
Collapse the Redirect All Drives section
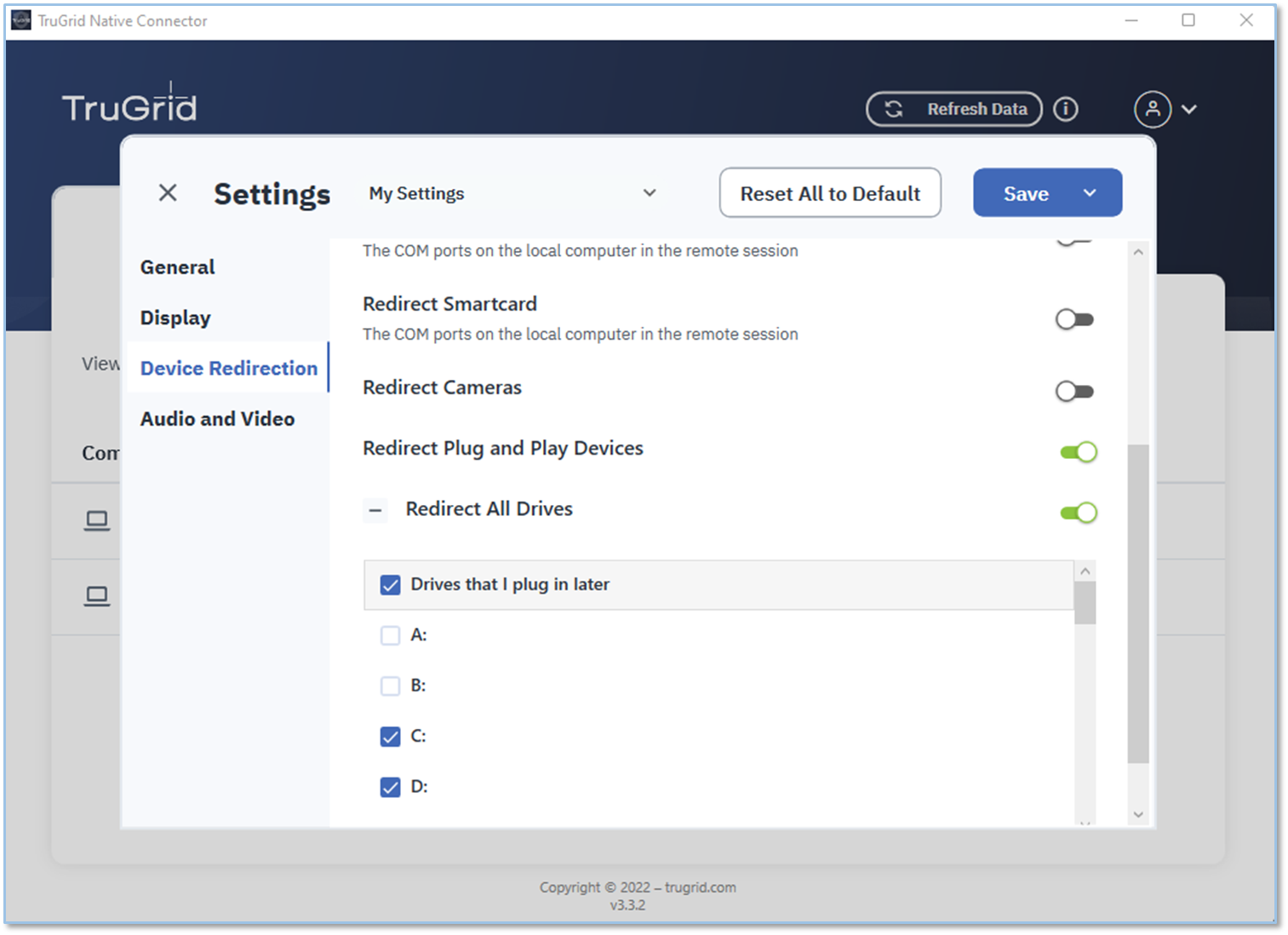coord(375,510)
